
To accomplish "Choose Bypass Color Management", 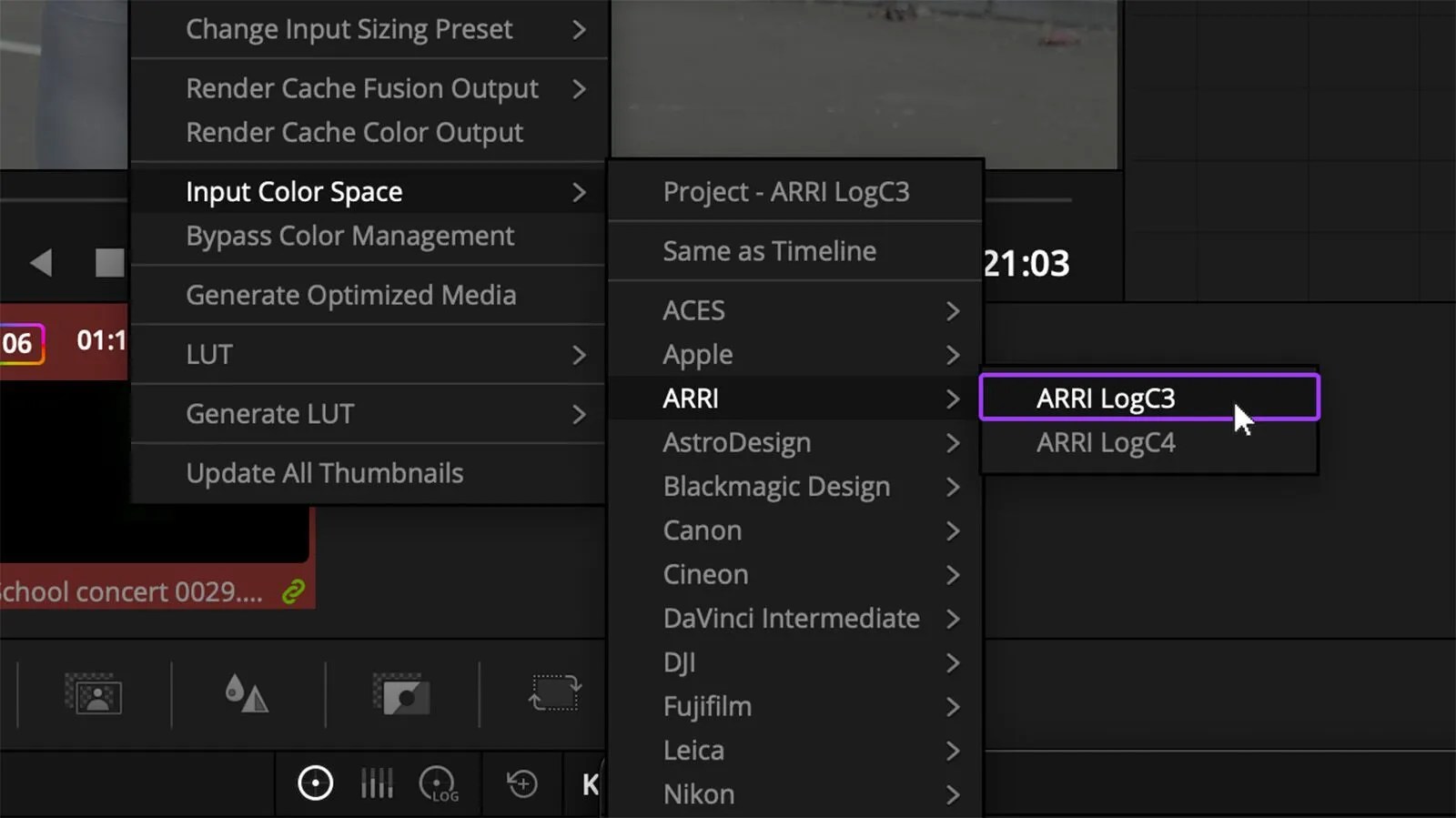I will click(x=369, y=236).
